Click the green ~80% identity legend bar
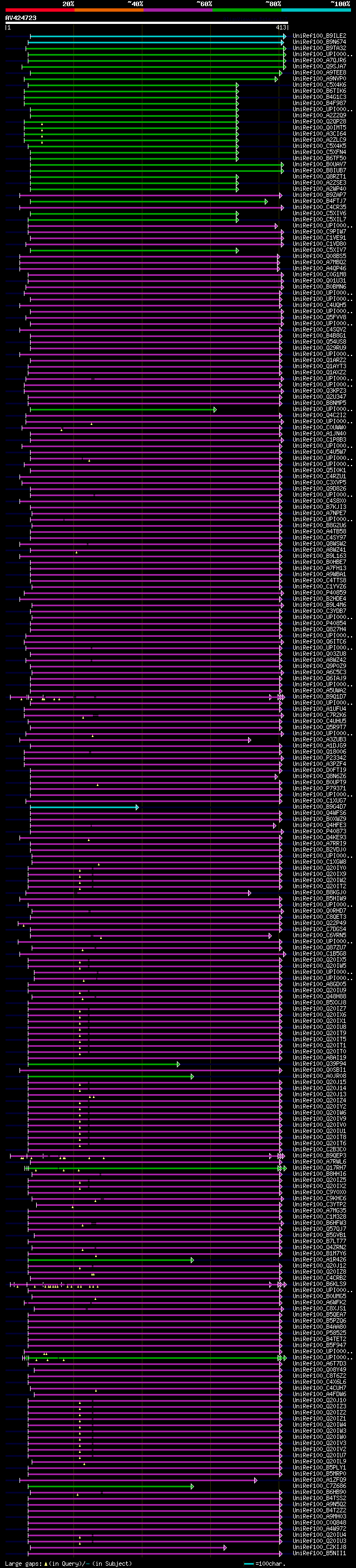This screenshot has width=356, height=1568. 247,11
